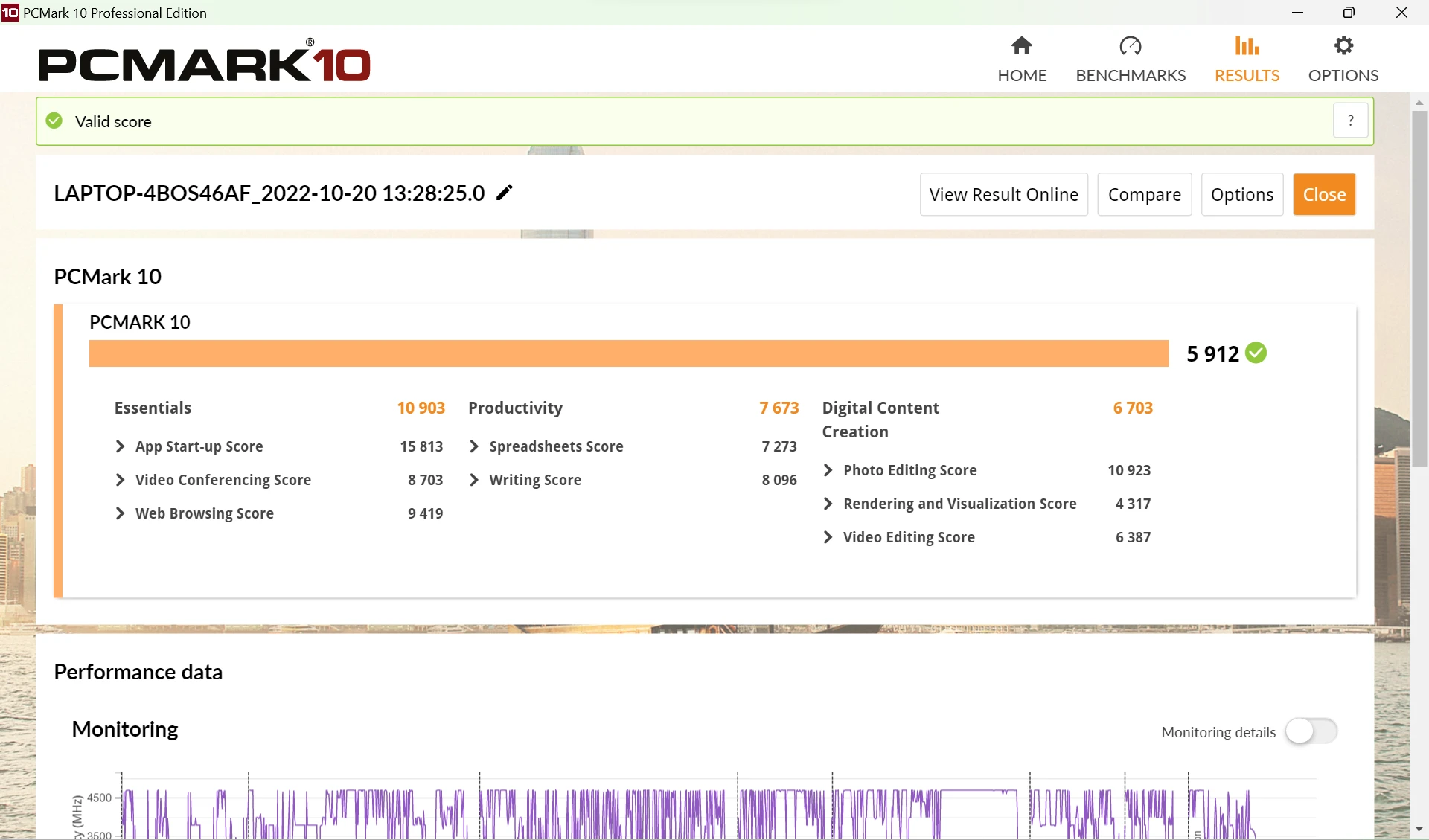The height and width of the screenshot is (840, 1429).
Task: Click the Video Editing value 6 387
Action: click(1134, 537)
